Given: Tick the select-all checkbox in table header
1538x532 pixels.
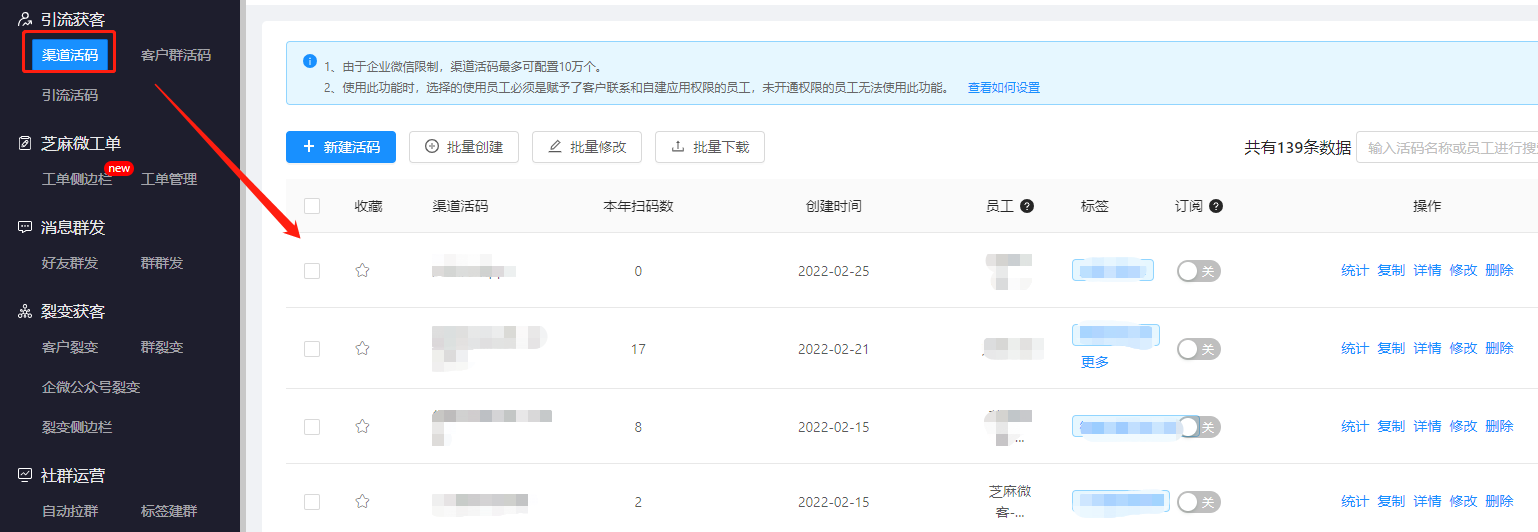Looking at the screenshot, I should click(x=312, y=206).
